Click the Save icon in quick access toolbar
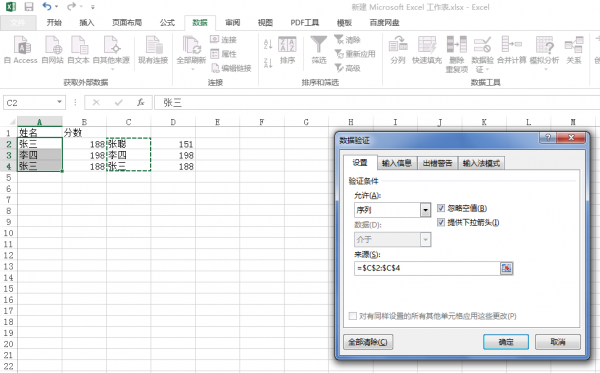Viewport: 600px width, 373px height. (x=29, y=7)
